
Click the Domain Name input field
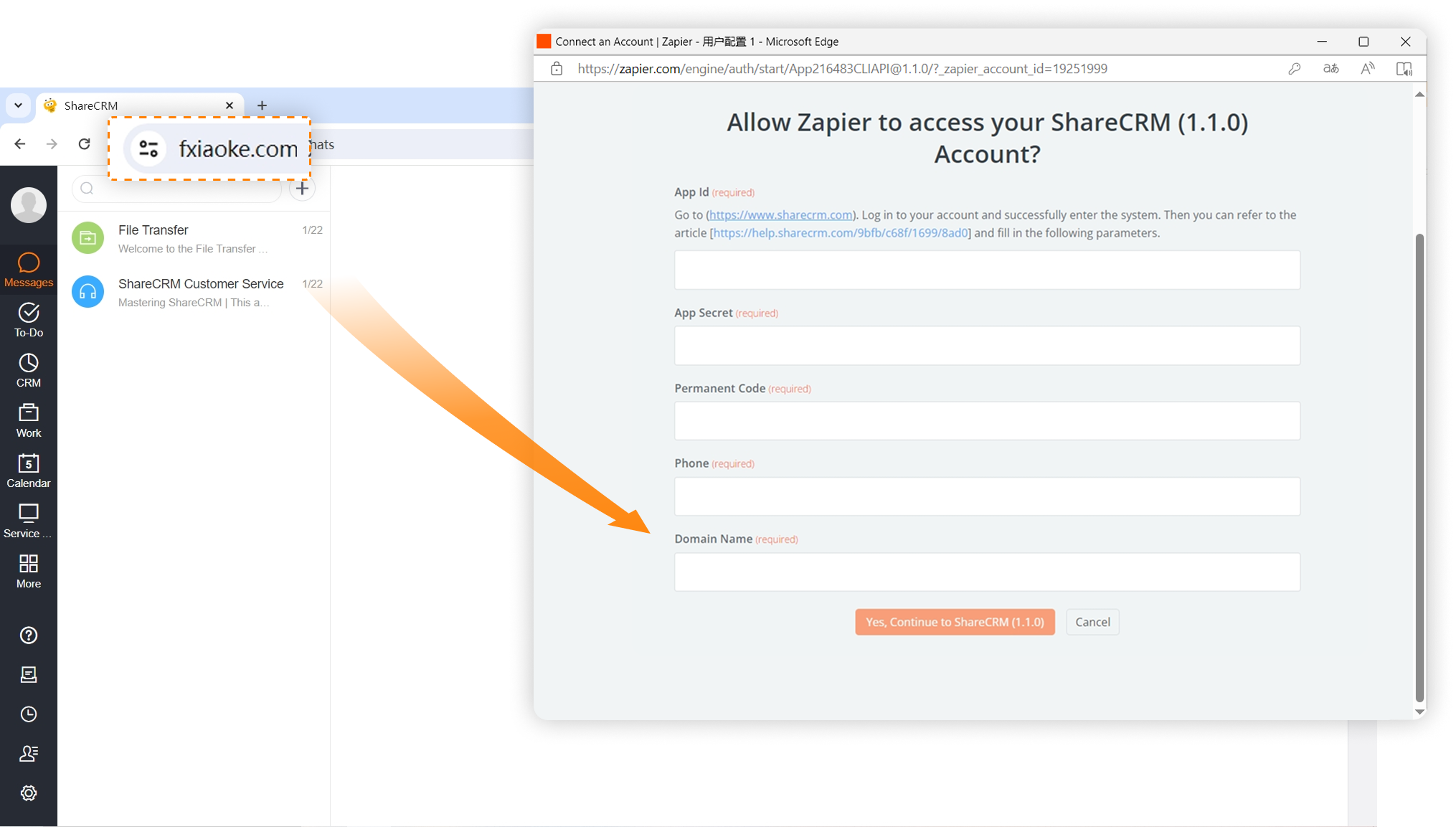tap(987, 572)
